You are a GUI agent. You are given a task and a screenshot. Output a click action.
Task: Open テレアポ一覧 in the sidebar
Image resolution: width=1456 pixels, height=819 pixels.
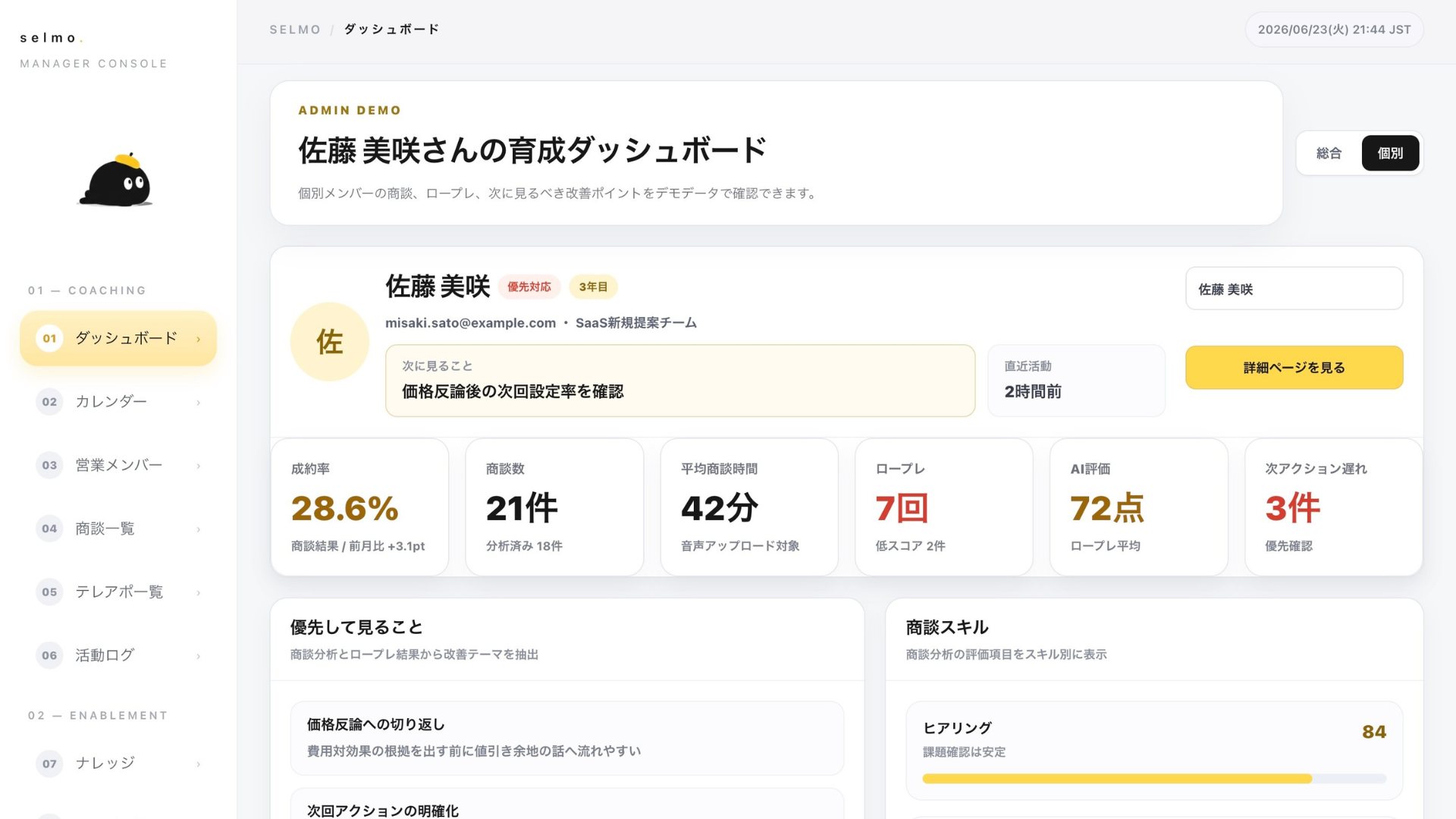coord(118,591)
